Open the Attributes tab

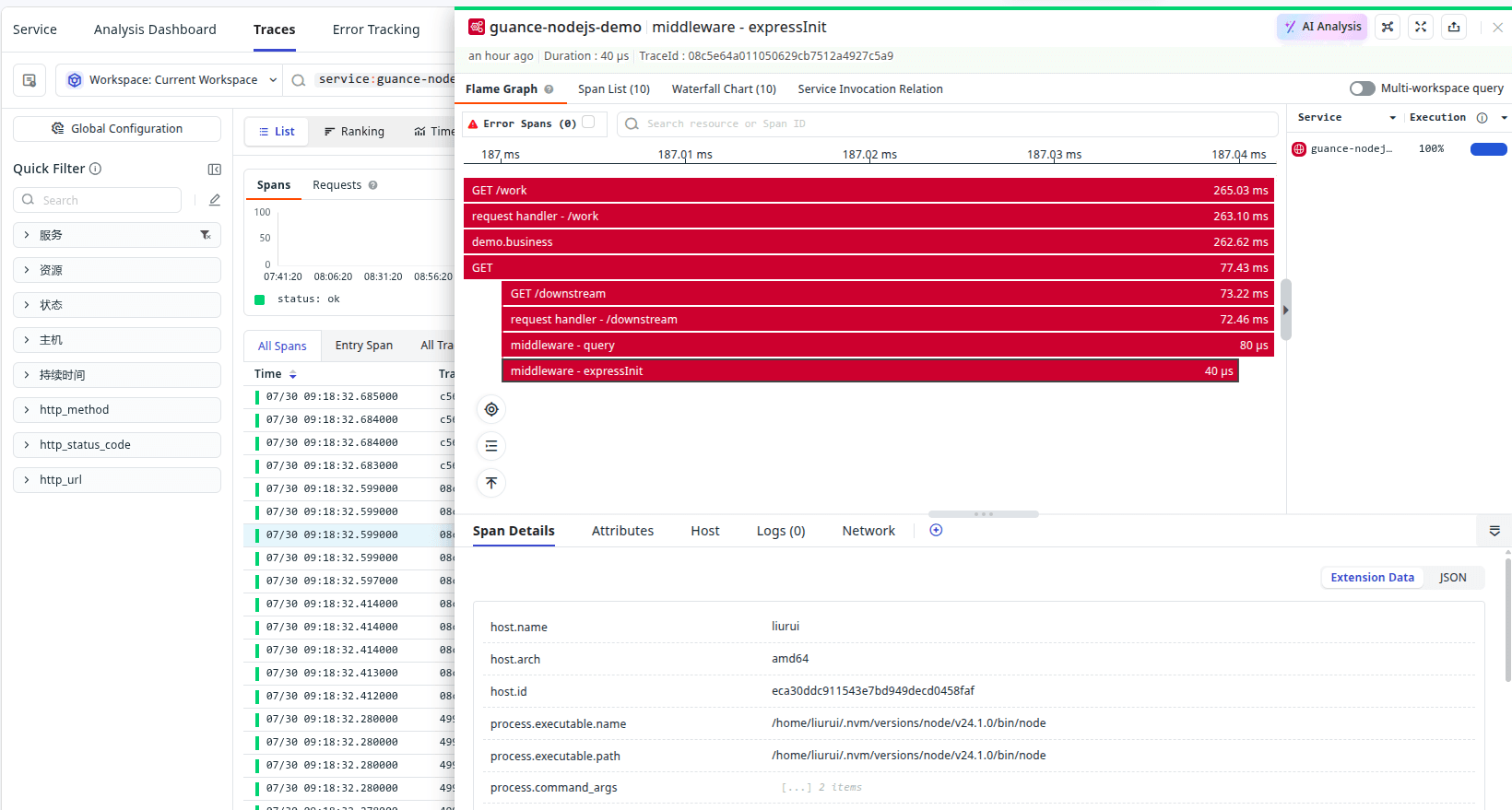[622, 531]
